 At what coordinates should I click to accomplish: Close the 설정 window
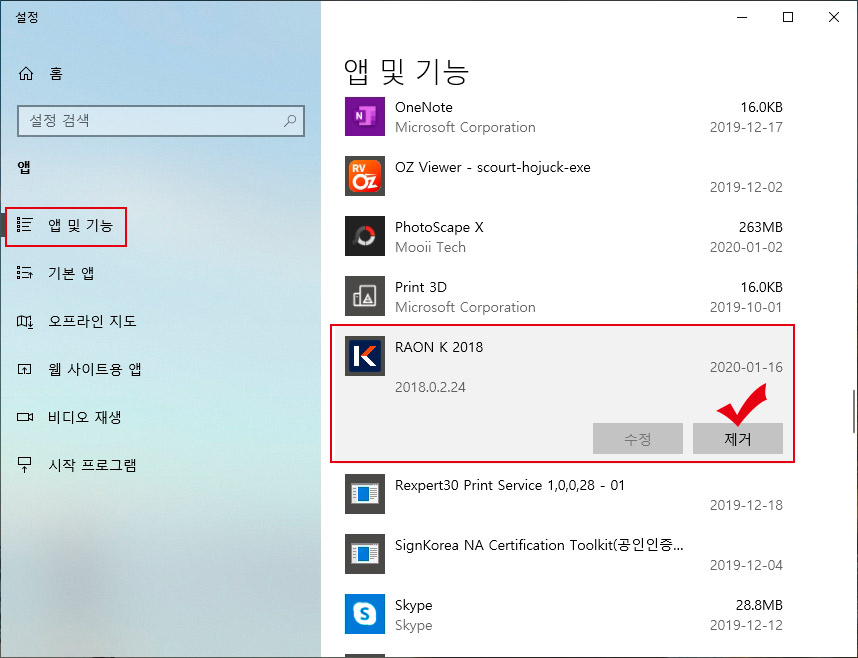[834, 18]
